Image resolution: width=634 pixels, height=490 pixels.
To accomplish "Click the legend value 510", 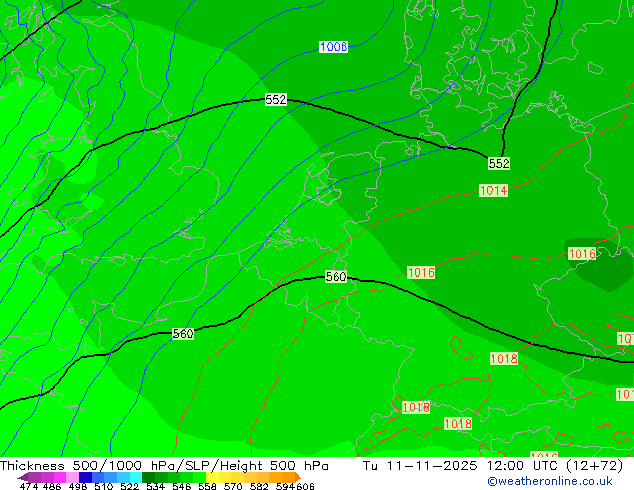I will (104, 486).
